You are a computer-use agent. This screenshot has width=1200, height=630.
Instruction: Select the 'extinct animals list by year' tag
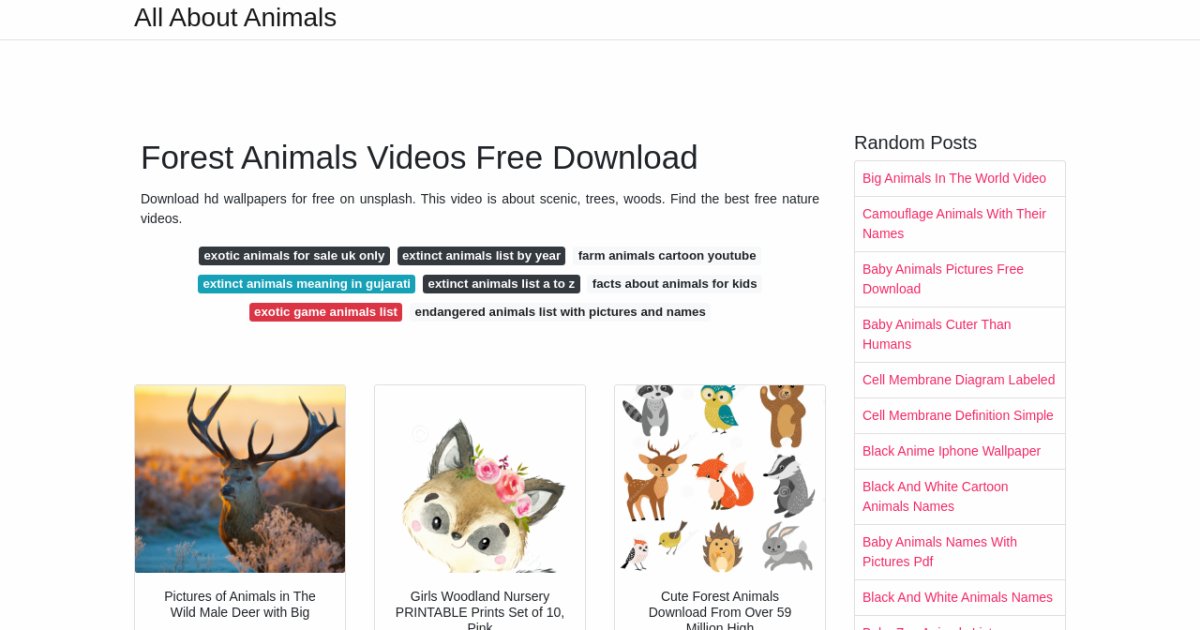click(481, 256)
